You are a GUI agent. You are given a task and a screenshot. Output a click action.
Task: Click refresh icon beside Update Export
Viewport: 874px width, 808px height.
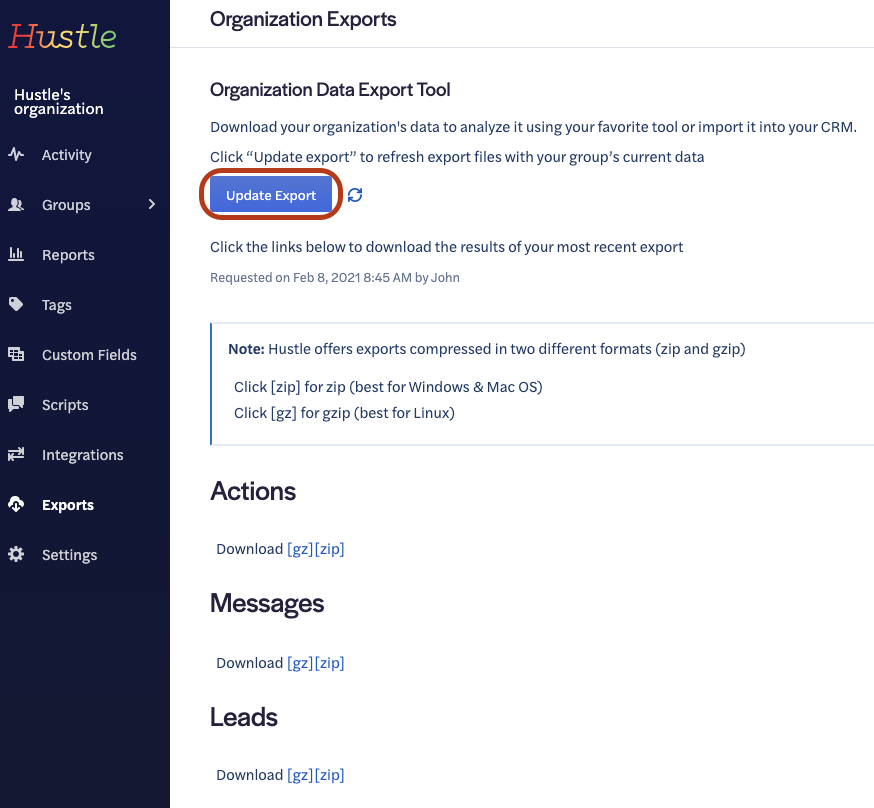tap(355, 195)
